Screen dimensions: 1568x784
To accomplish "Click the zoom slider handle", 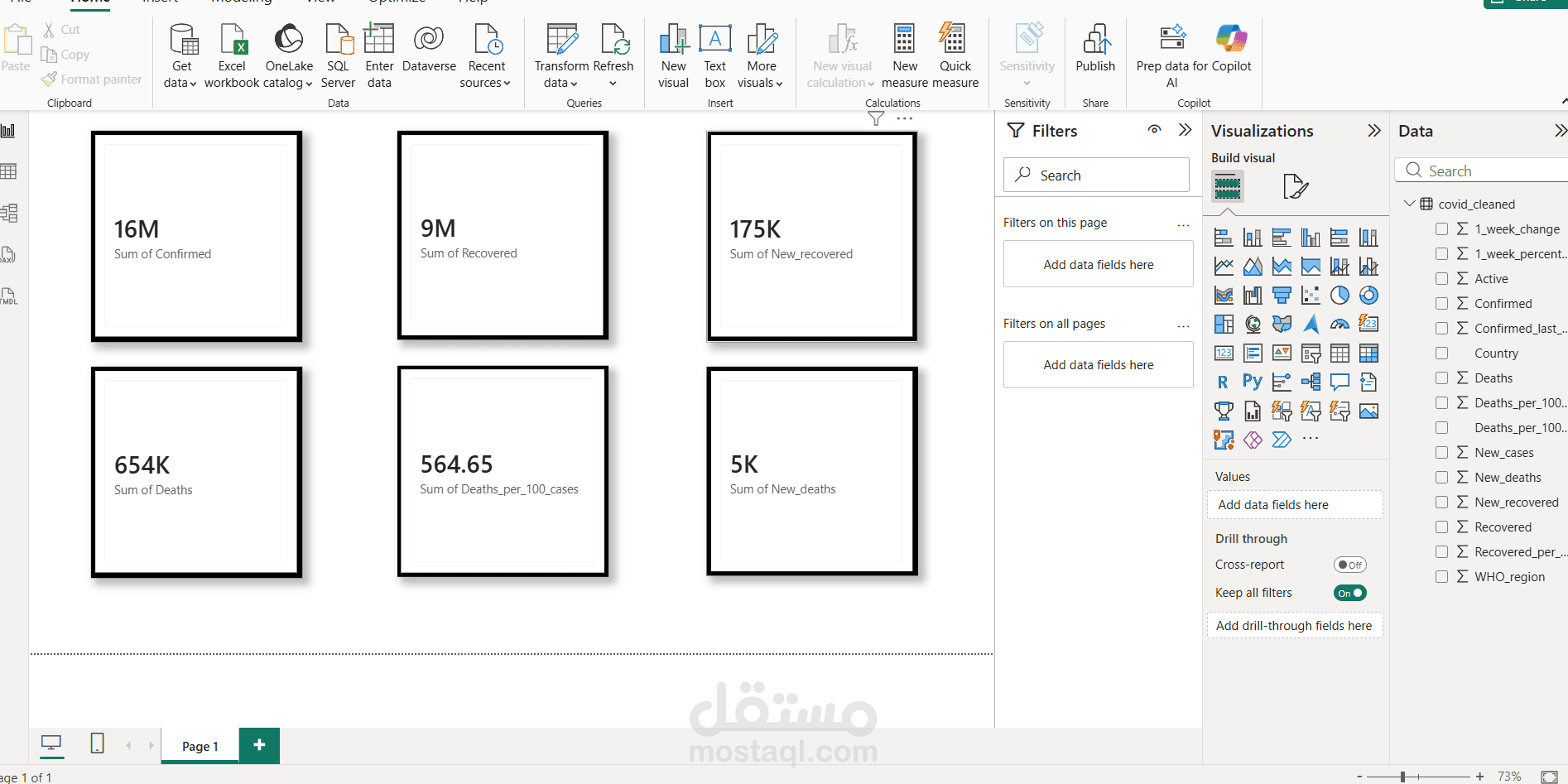I will (1402, 777).
